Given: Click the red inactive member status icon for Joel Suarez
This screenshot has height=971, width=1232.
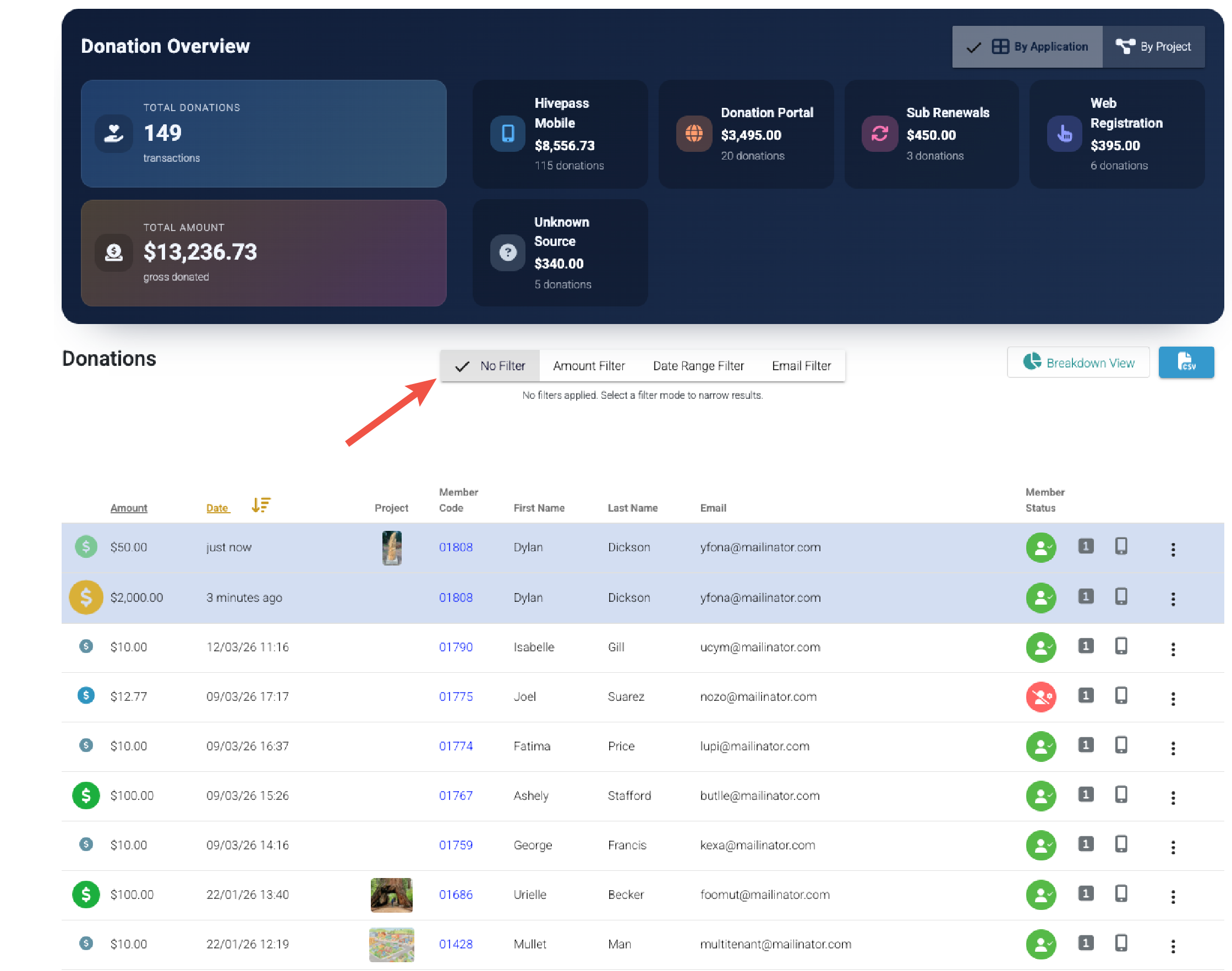Looking at the screenshot, I should (1041, 696).
